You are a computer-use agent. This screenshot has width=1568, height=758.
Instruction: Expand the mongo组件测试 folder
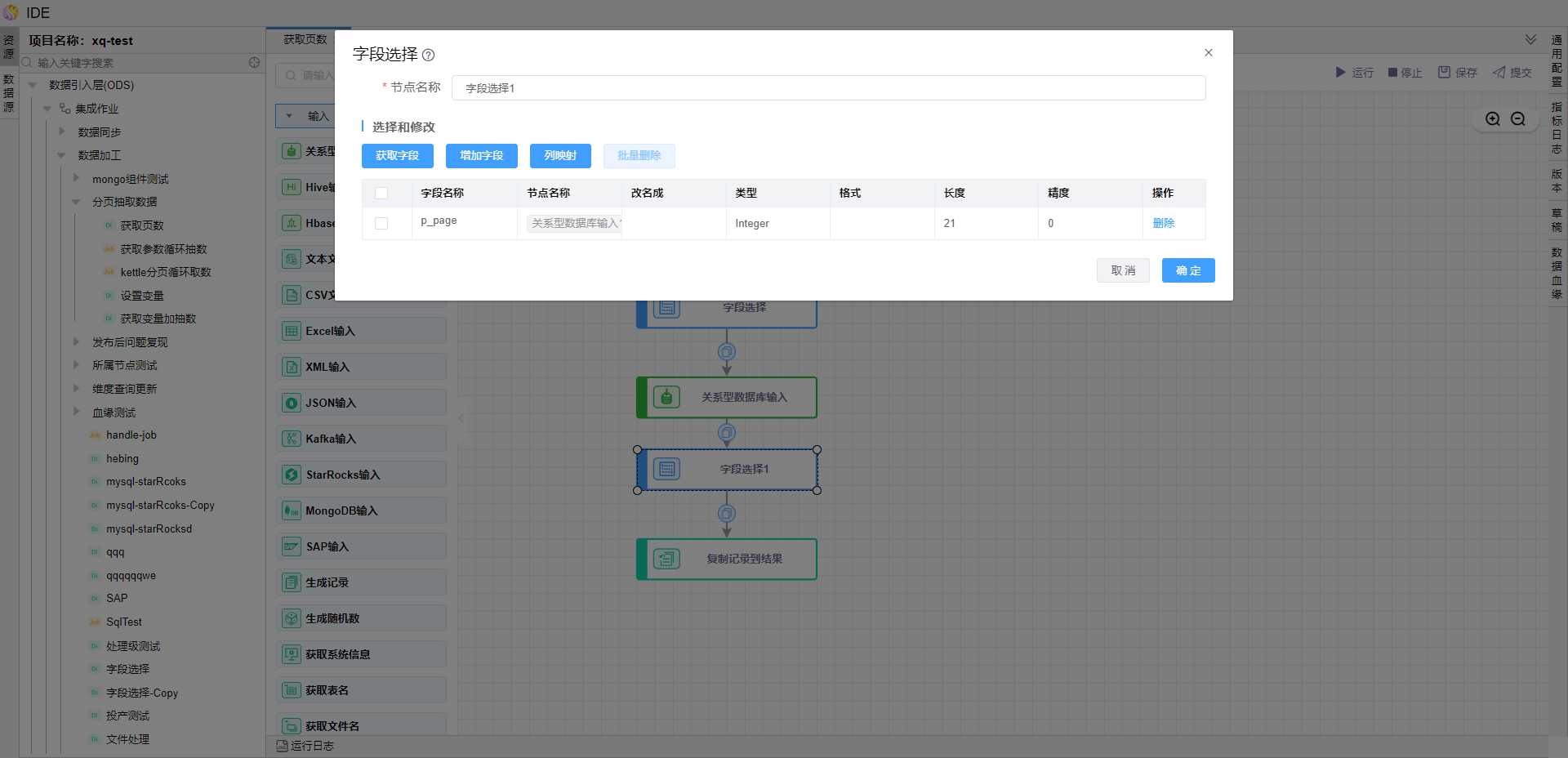pyautogui.click(x=76, y=178)
